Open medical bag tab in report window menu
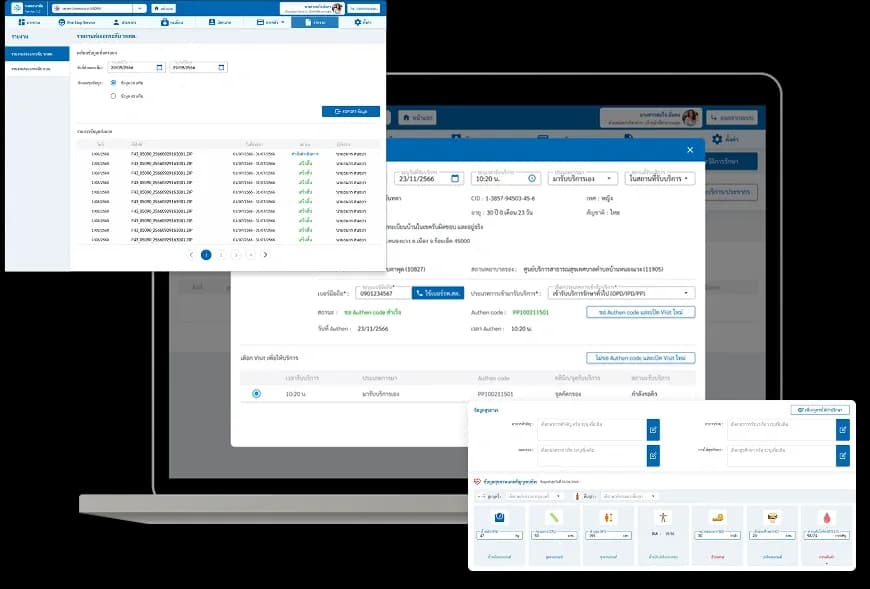Image resolution: width=870 pixels, height=589 pixels. pos(171,22)
